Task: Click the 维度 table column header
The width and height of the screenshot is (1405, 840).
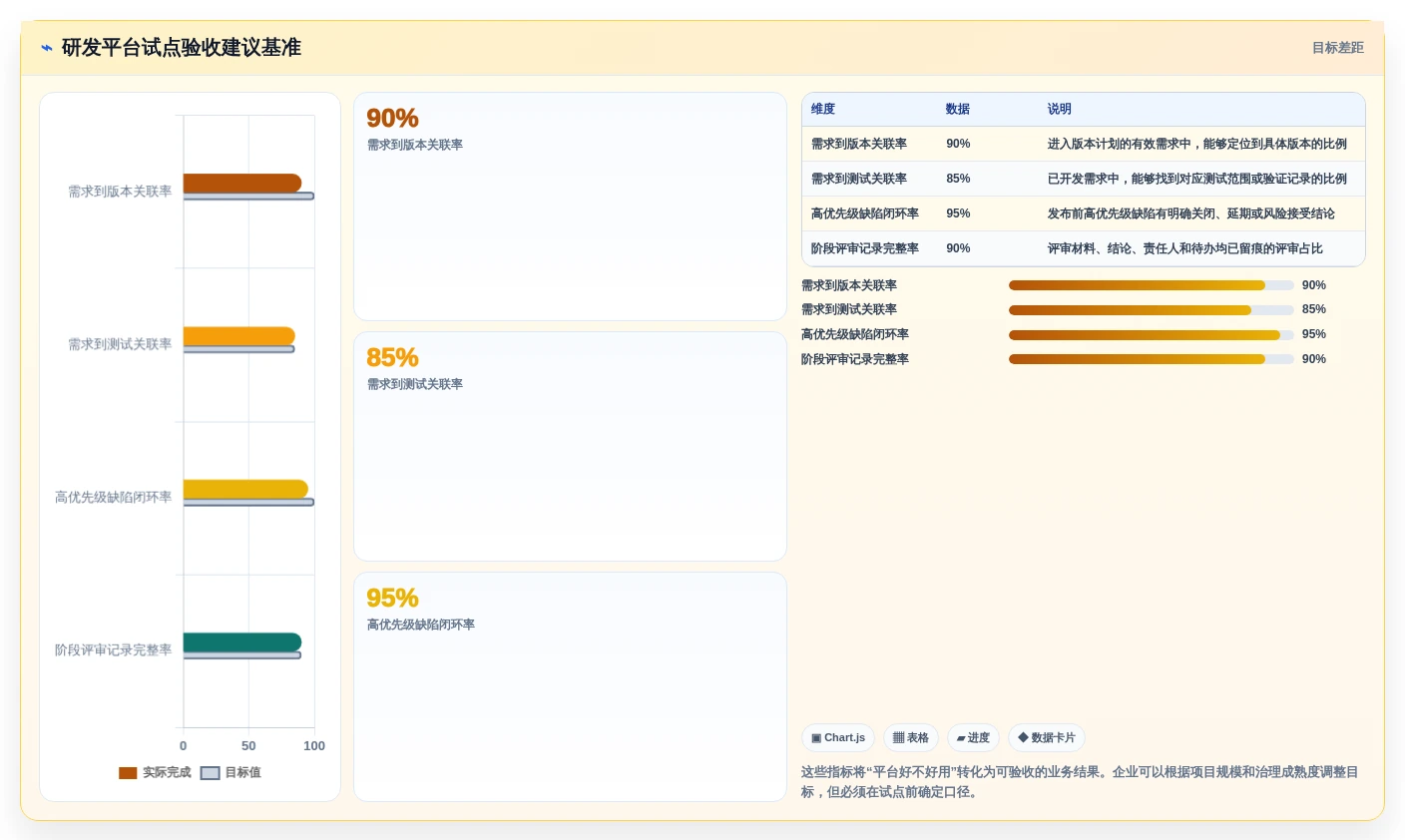Action: (x=823, y=110)
